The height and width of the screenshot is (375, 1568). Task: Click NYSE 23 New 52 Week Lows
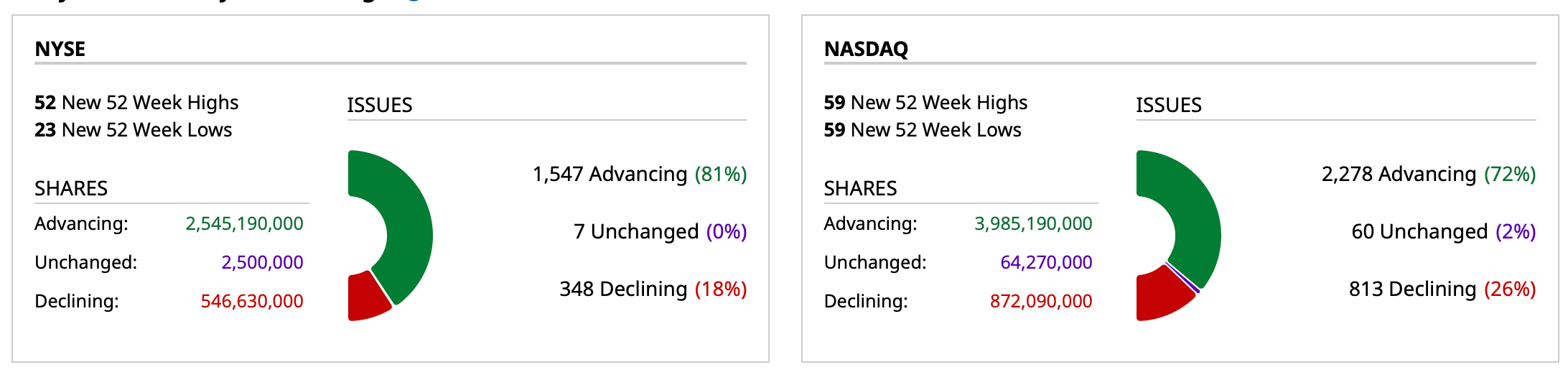[x=134, y=130]
